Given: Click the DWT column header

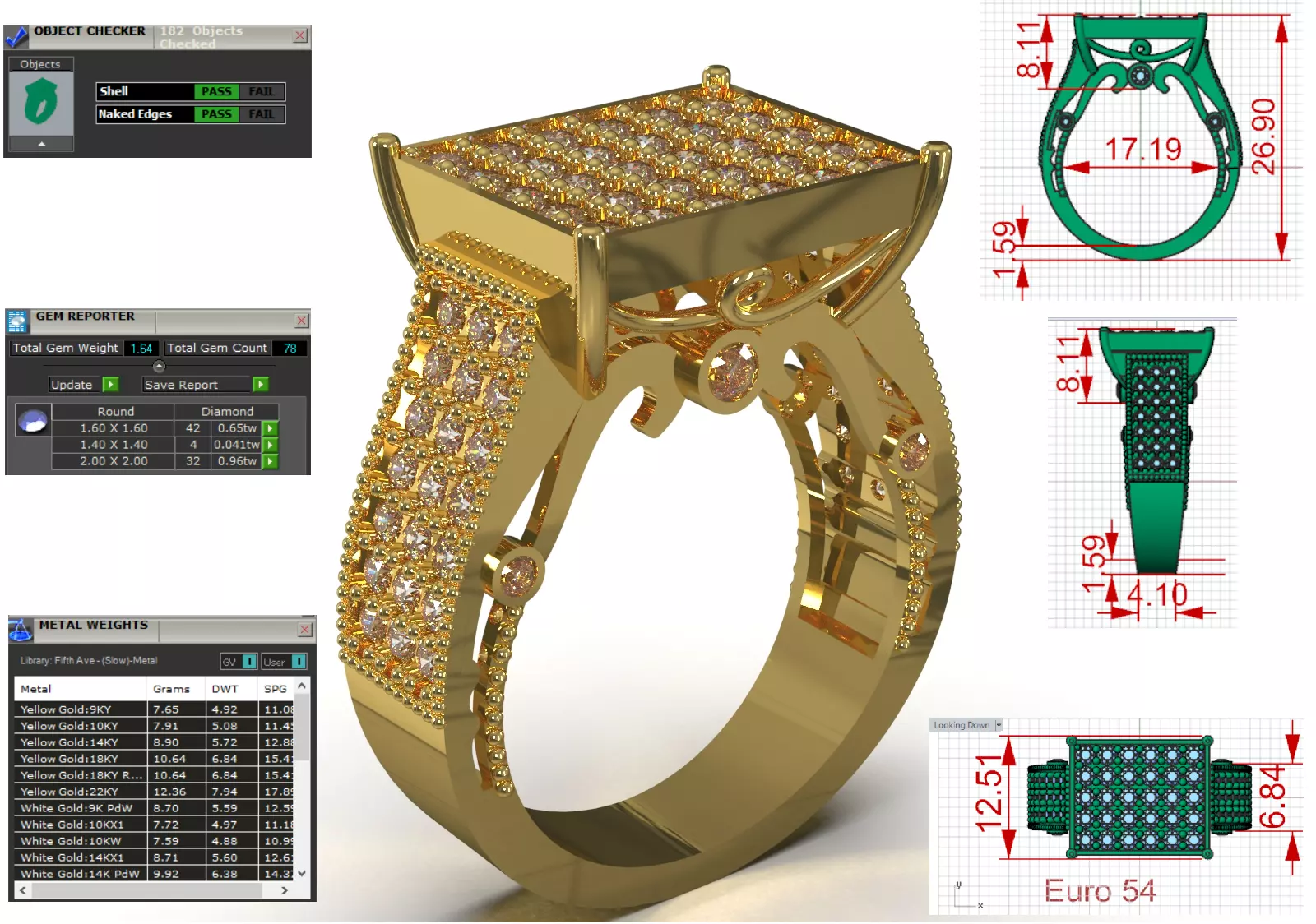Looking at the screenshot, I should [x=231, y=689].
